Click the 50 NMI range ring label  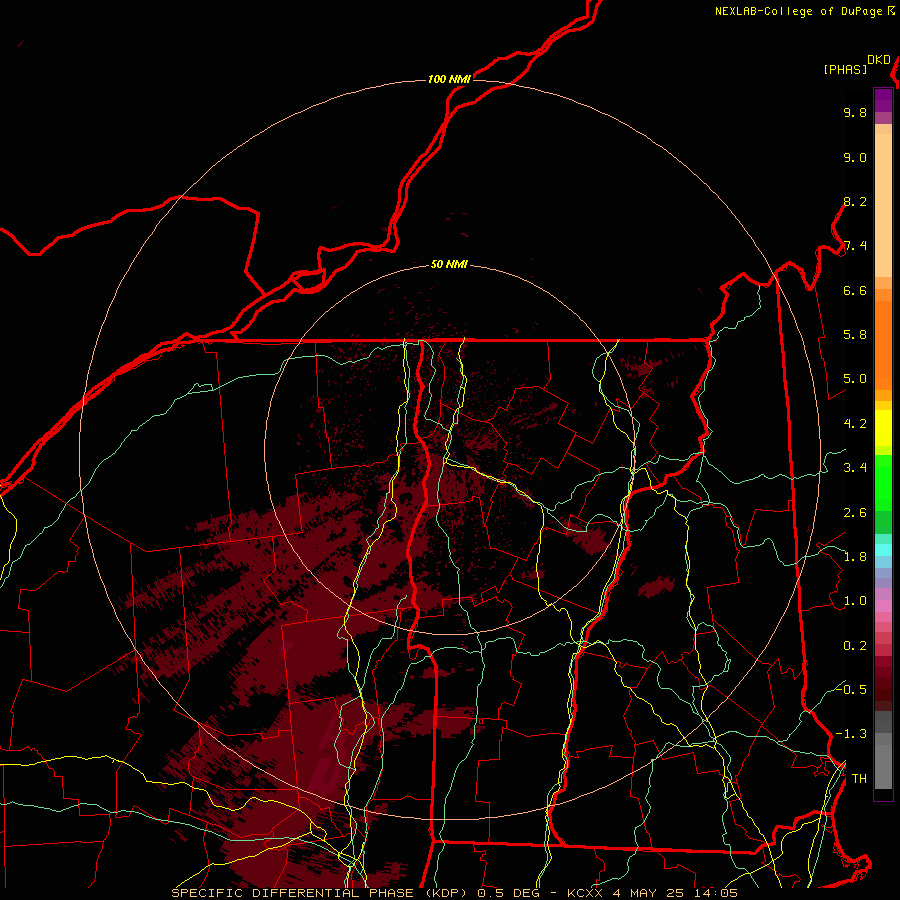[449, 265]
